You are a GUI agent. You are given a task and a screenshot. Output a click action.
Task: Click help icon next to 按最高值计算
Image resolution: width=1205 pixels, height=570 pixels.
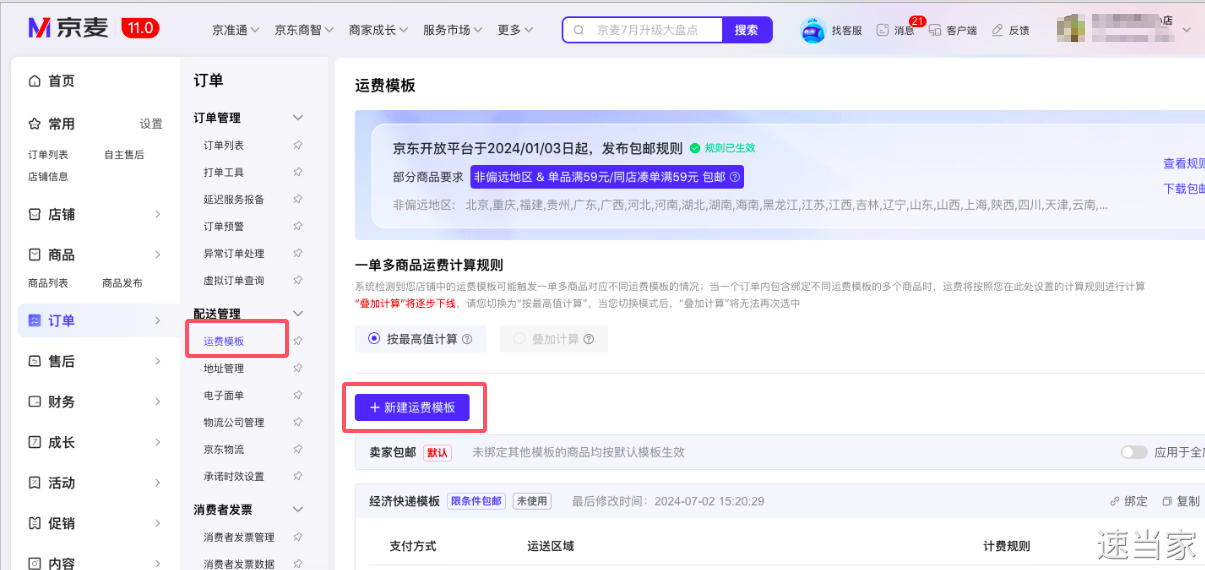click(467, 339)
